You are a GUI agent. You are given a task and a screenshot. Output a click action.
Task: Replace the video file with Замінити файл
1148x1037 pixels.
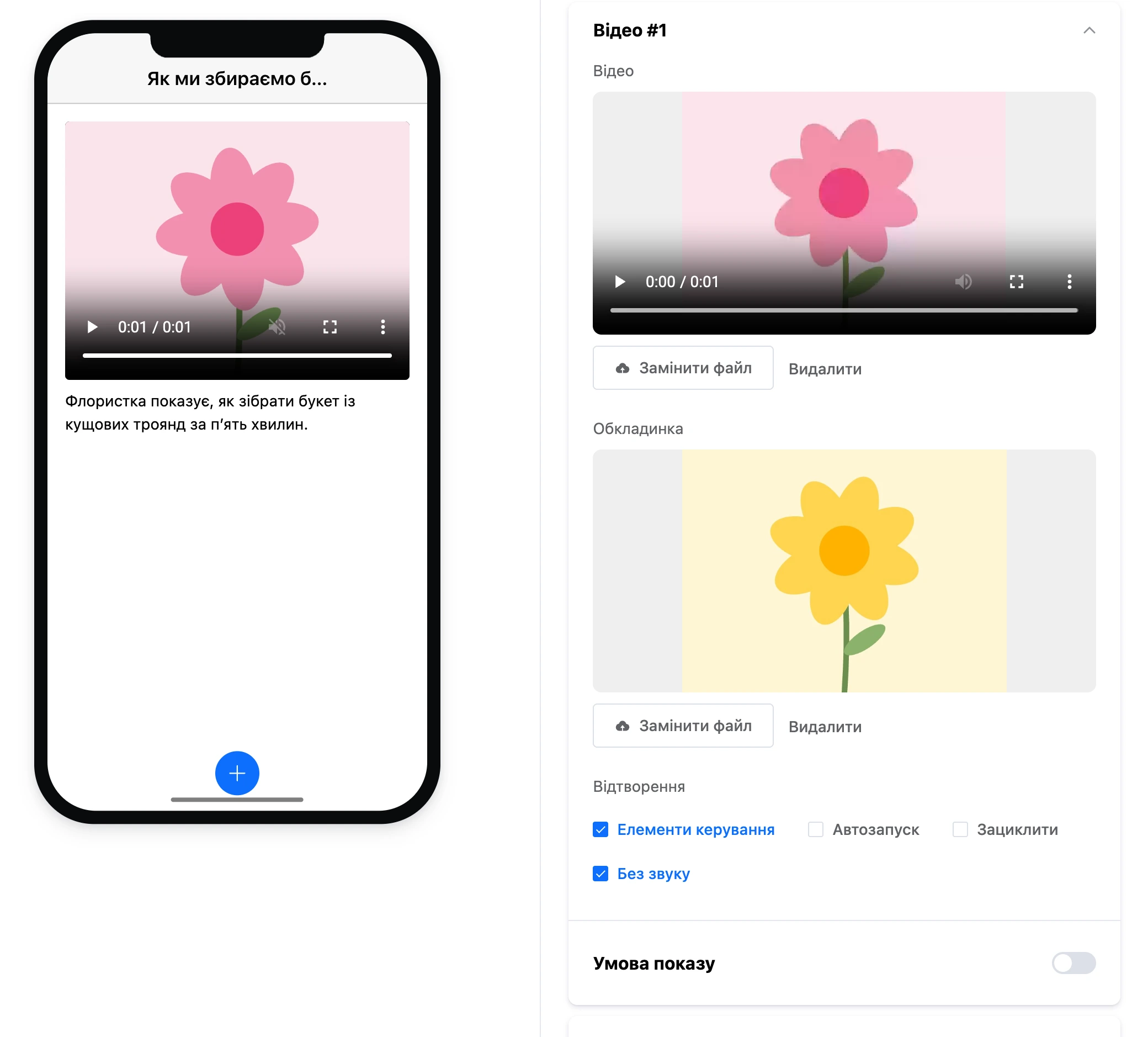point(683,368)
